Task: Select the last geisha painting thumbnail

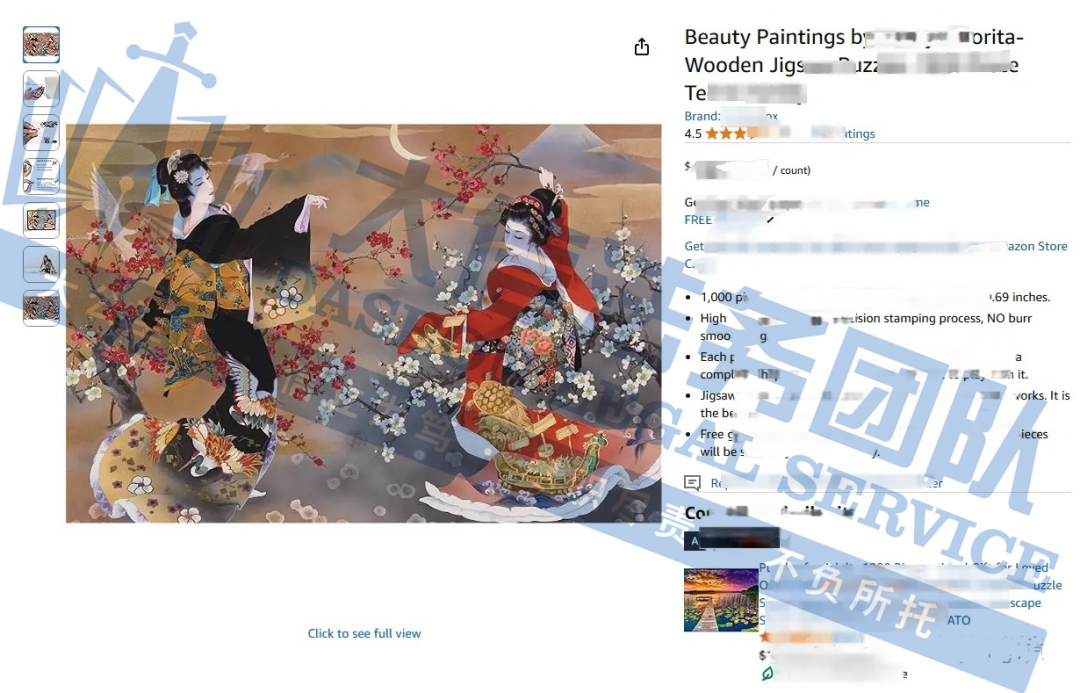Action: [x=41, y=308]
